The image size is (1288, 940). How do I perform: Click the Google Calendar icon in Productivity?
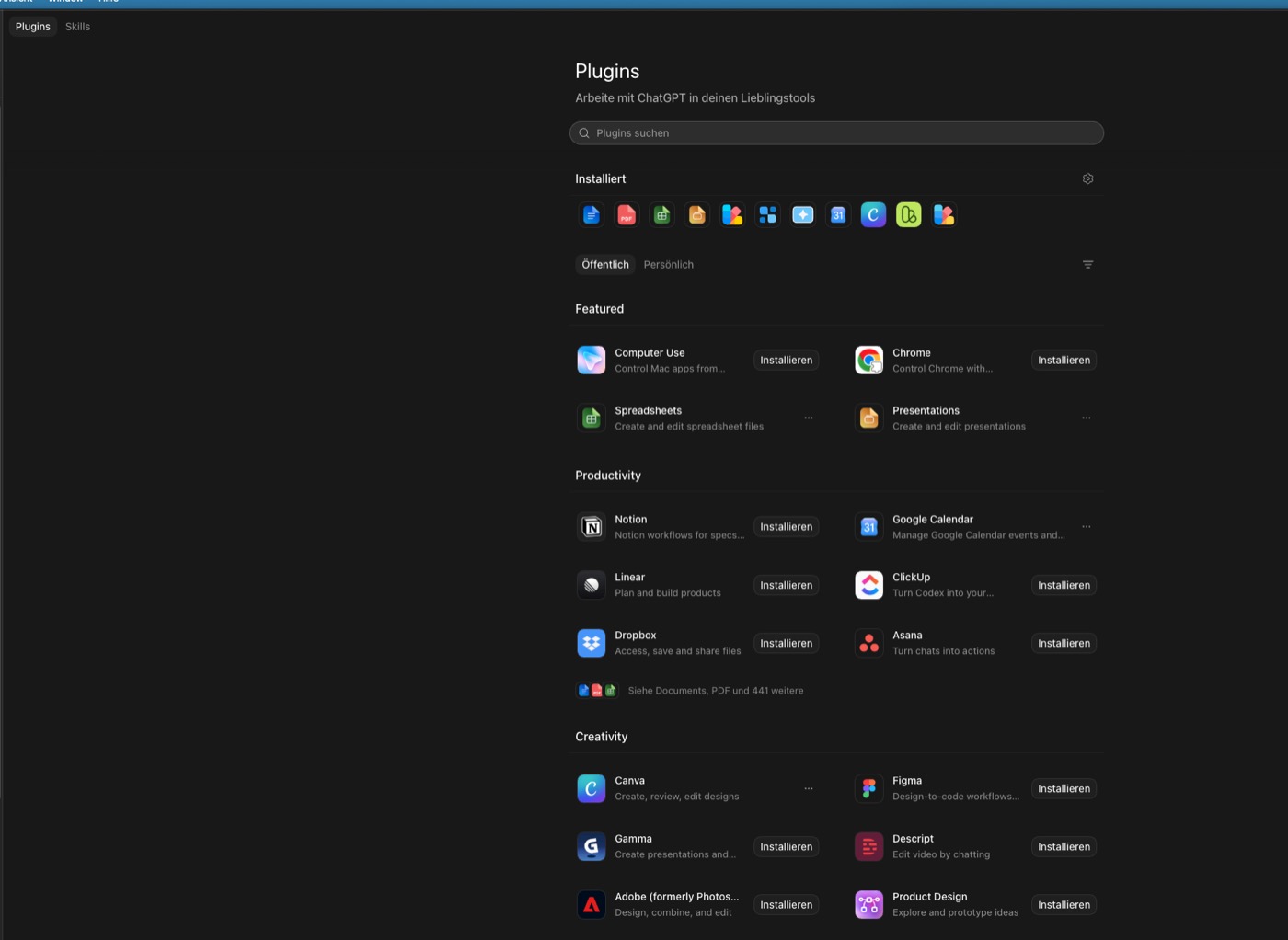coord(869,527)
